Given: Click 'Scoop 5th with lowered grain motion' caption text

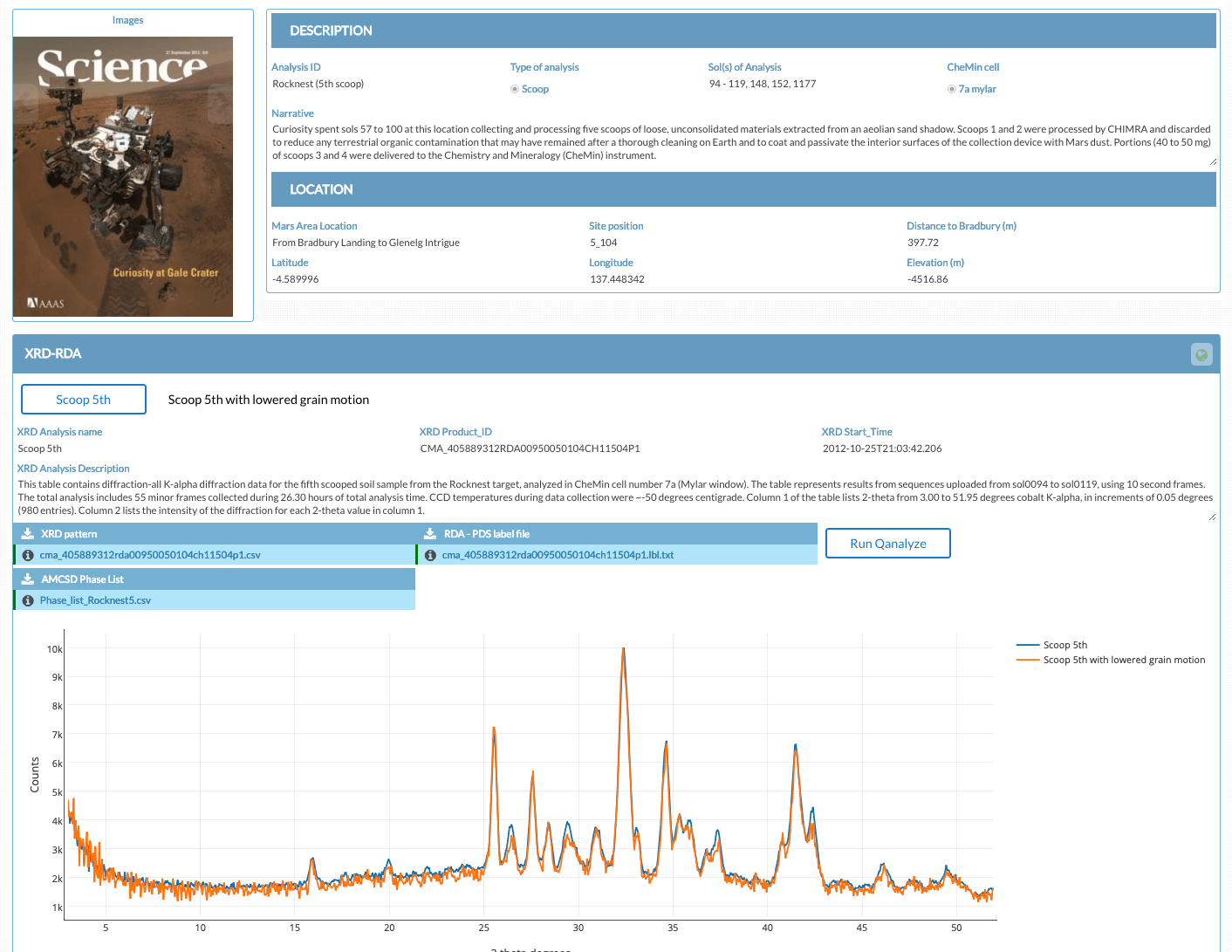Looking at the screenshot, I should [x=269, y=400].
